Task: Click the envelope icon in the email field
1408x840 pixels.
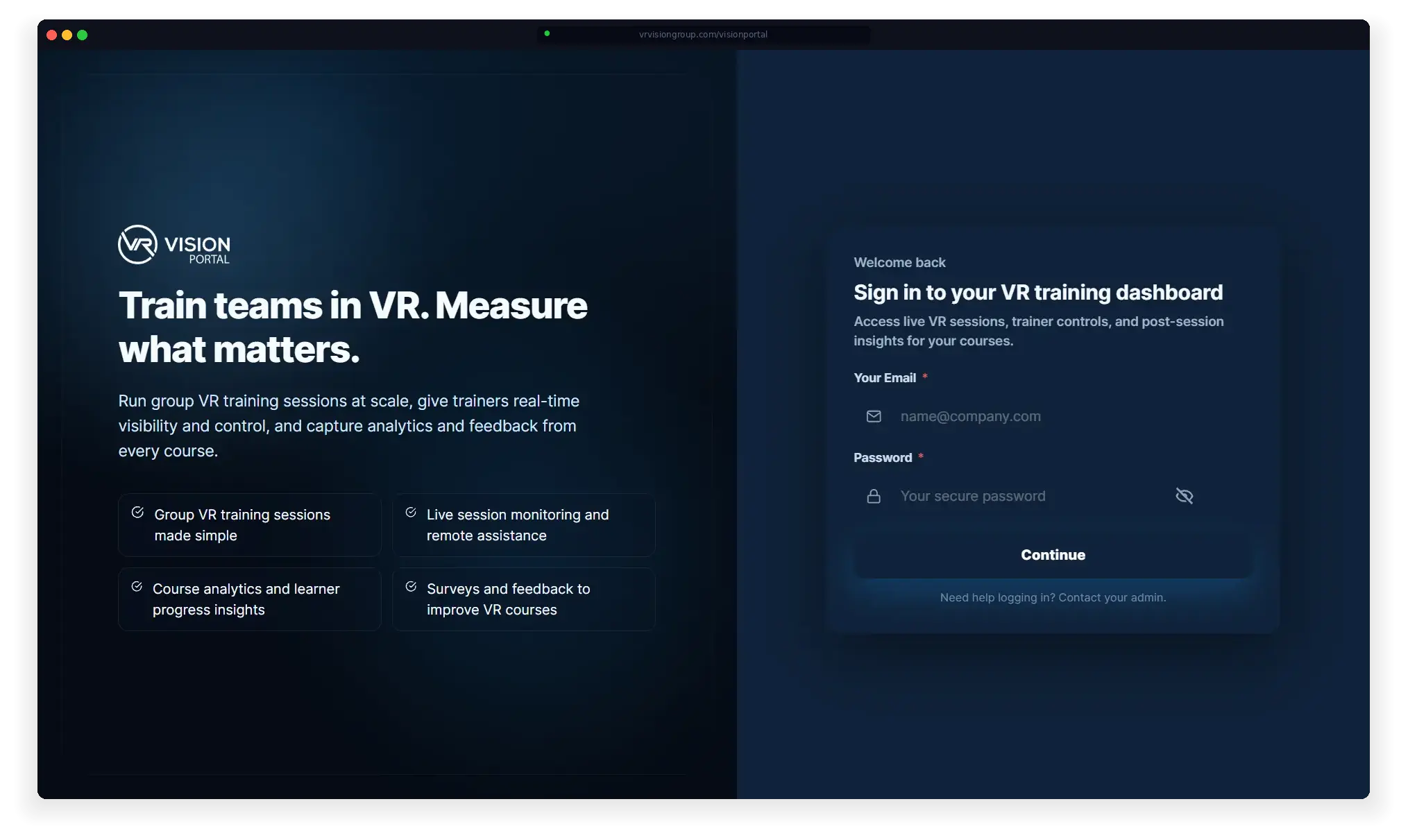Action: (x=874, y=416)
